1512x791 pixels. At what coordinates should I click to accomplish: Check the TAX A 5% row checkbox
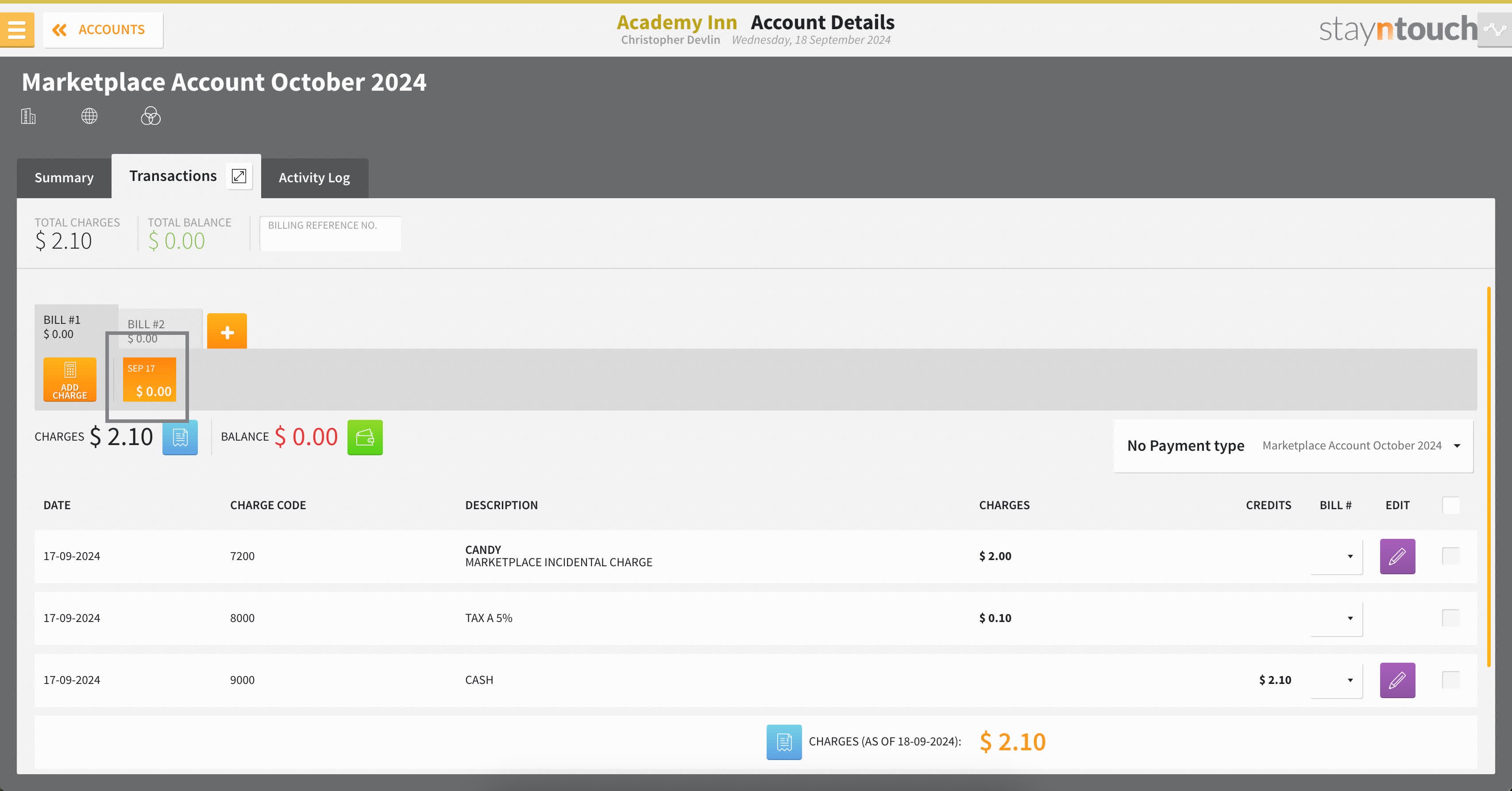point(1450,617)
